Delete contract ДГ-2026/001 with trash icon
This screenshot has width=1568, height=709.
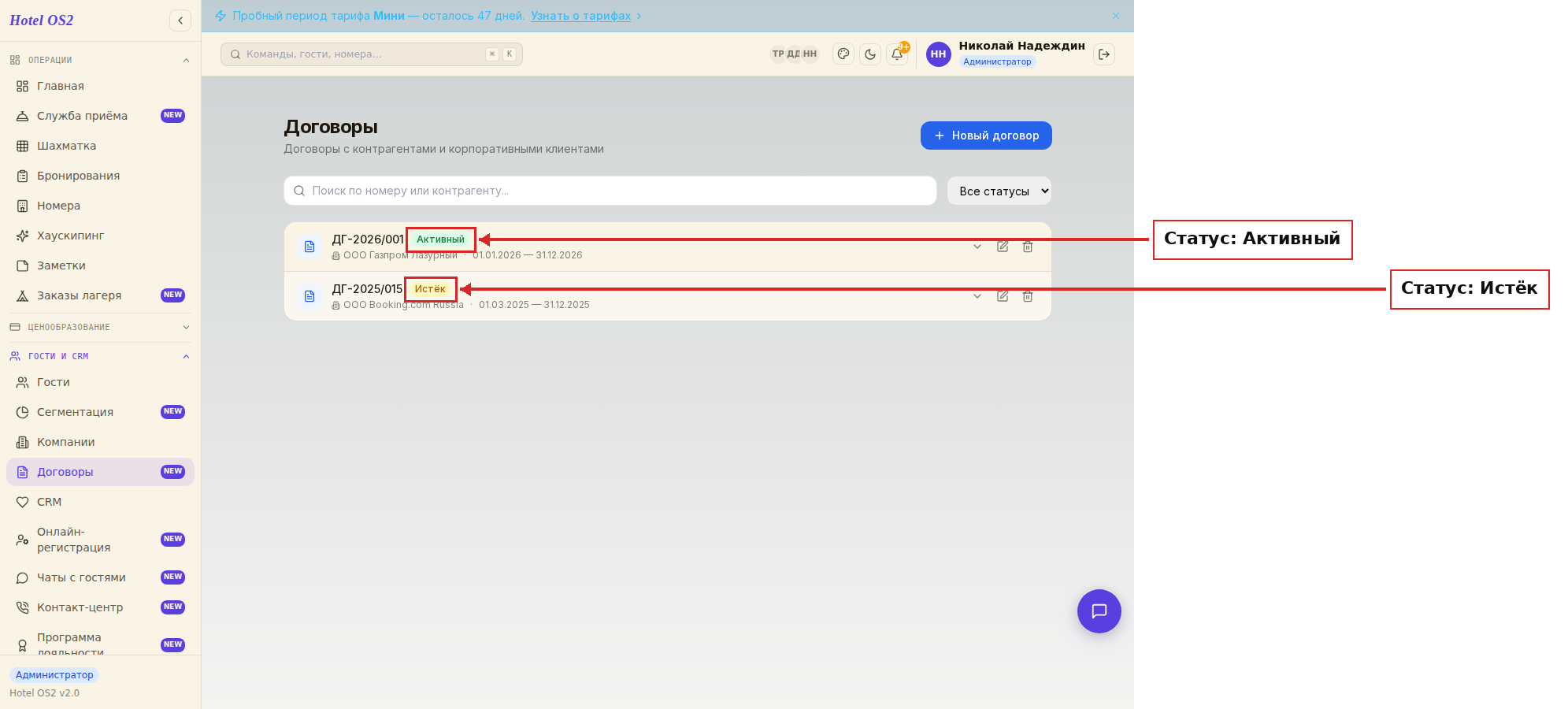[1028, 247]
